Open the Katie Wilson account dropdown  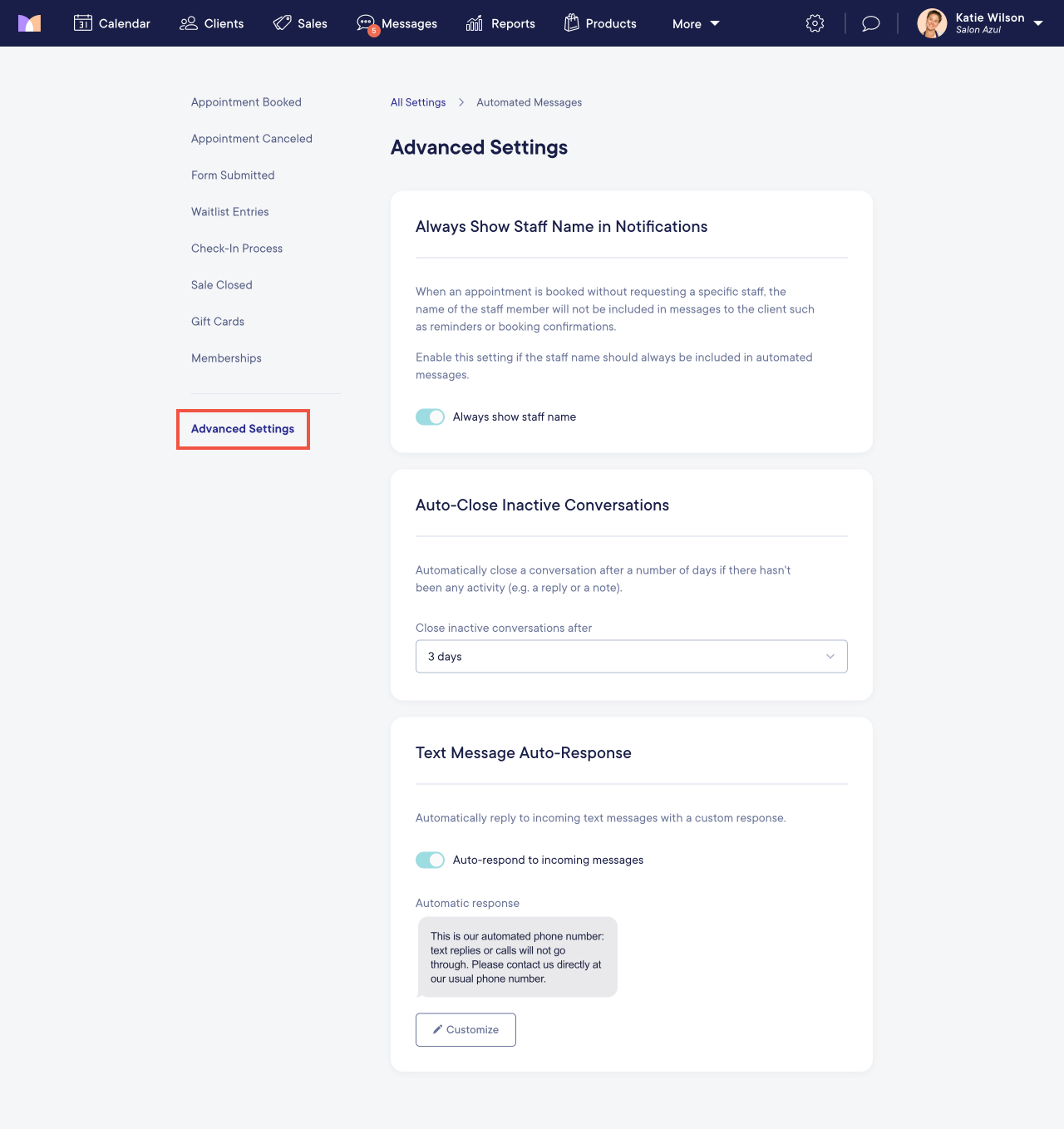pos(1038,23)
